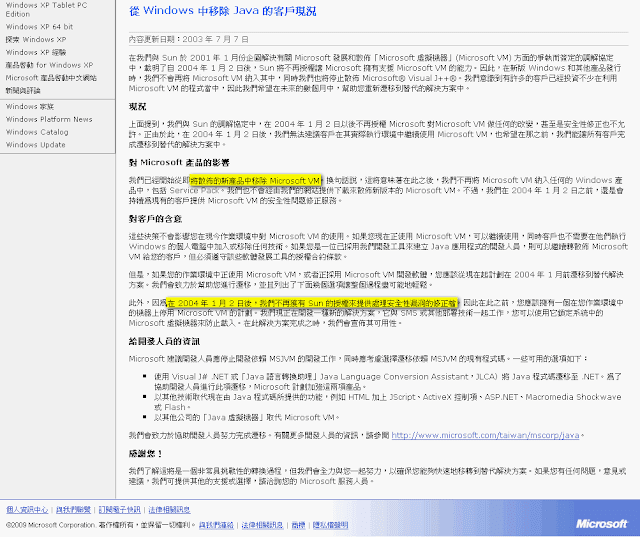Click the 對客戶的含意 heading
The image size is (640, 537).
[x=156, y=219]
